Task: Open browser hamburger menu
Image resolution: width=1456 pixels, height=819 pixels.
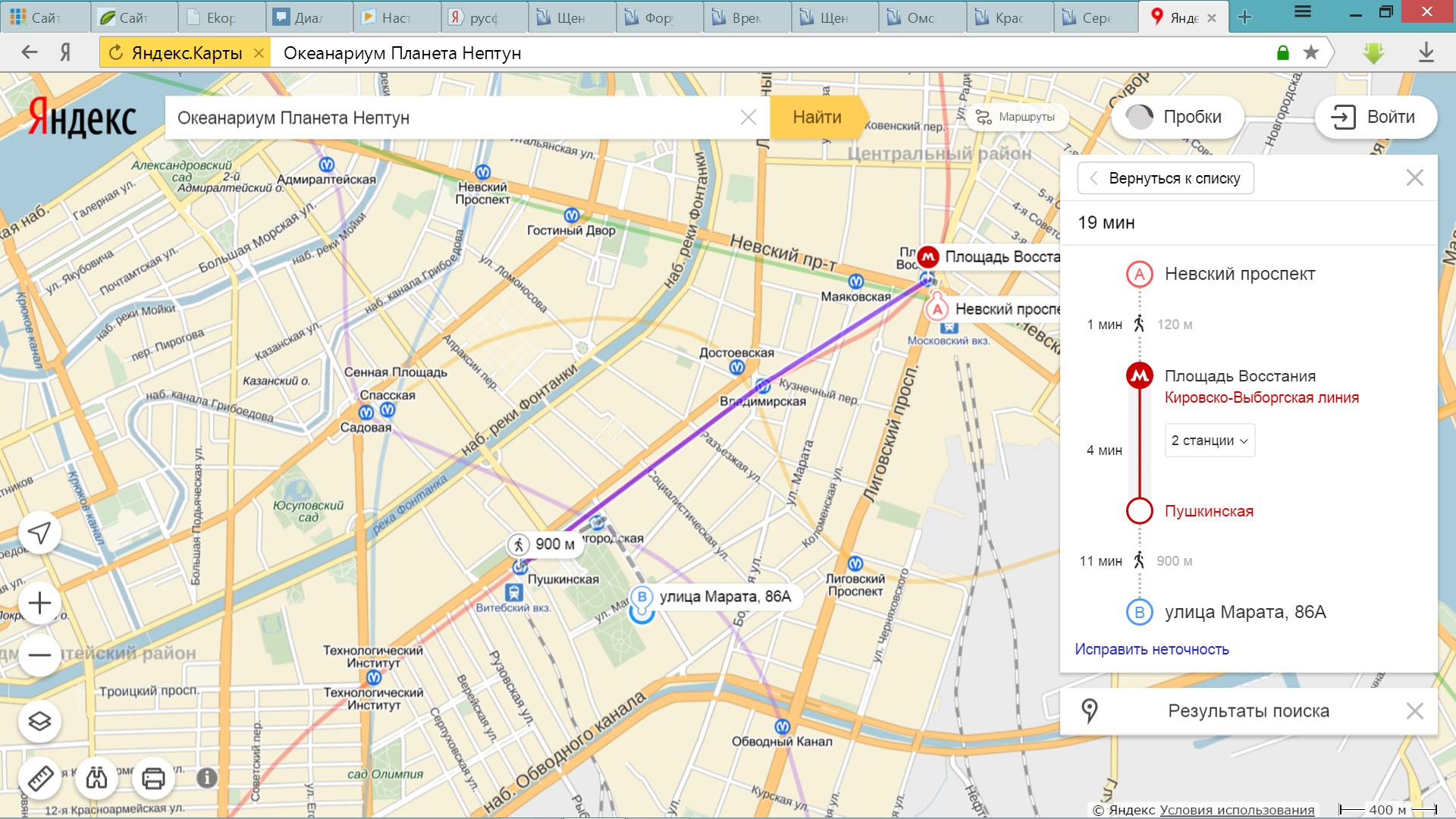Action: point(1303,12)
